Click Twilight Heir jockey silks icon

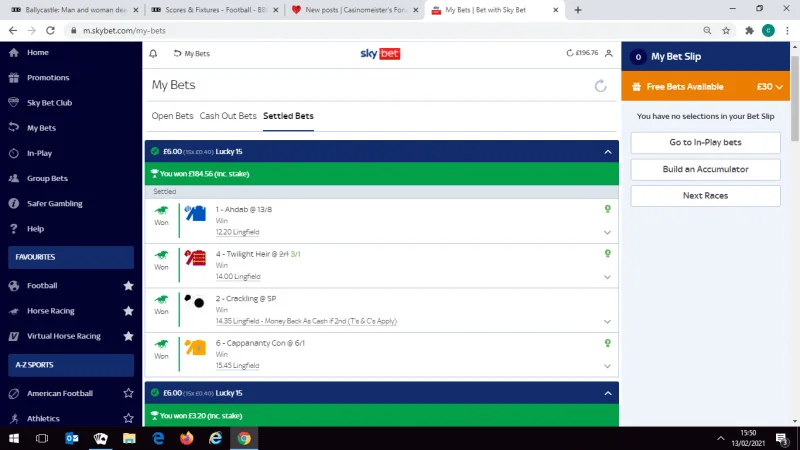(x=195, y=258)
